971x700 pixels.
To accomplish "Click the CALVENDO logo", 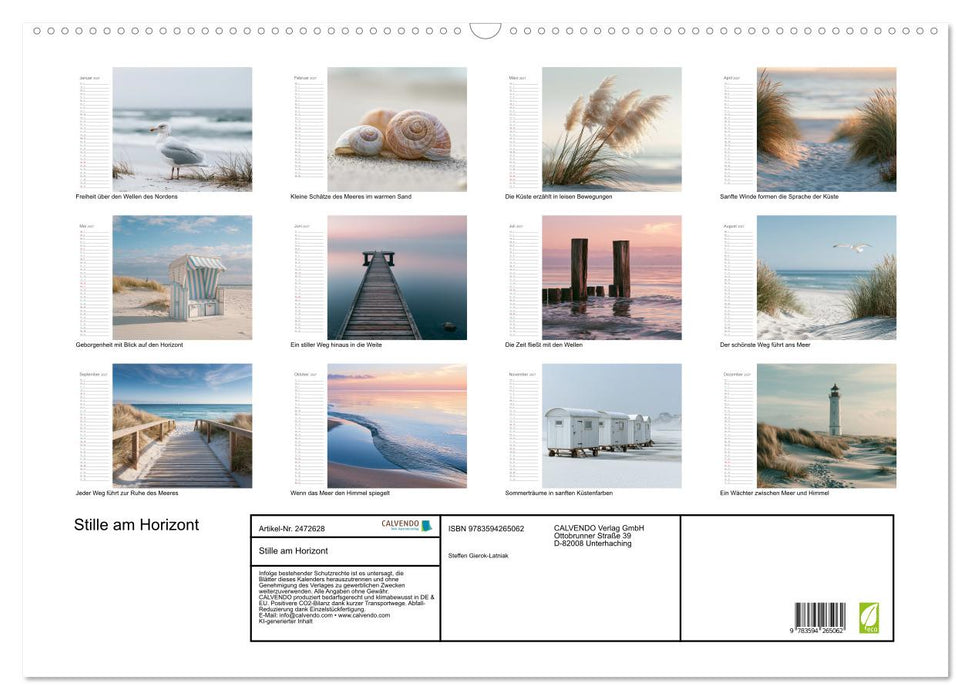I will [406, 525].
